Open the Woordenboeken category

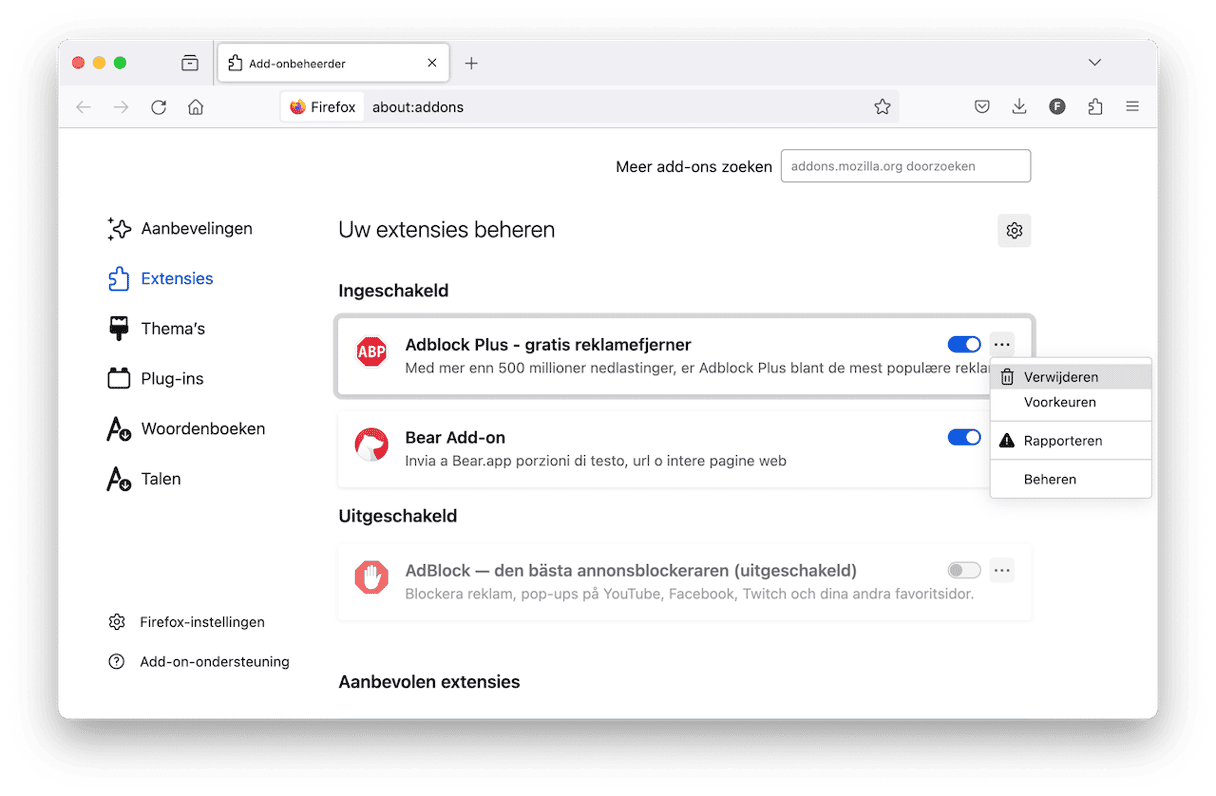pyautogui.click(x=187, y=429)
